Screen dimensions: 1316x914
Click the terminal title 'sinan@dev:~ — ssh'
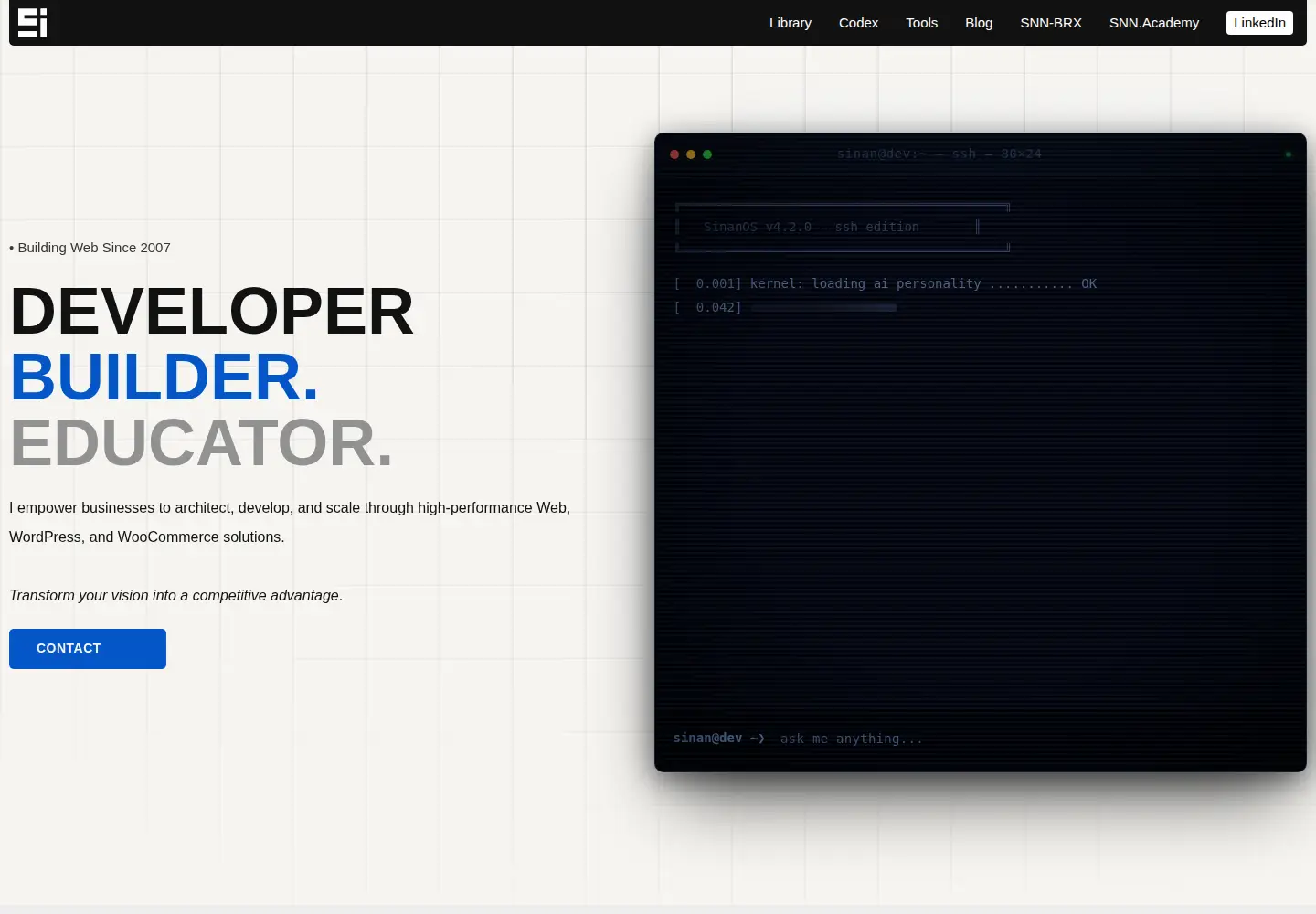coord(939,154)
